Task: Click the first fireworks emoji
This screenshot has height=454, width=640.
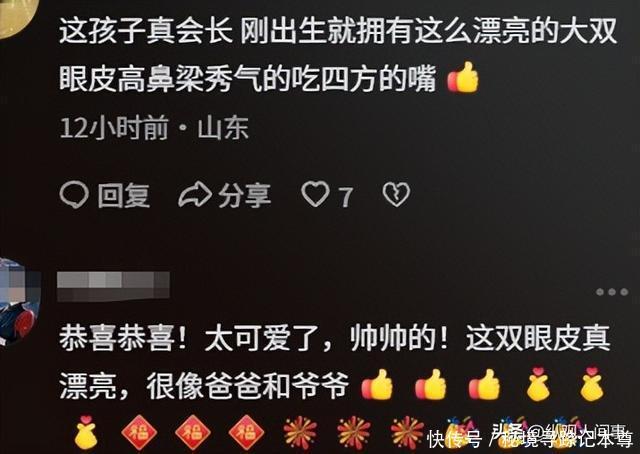Action: pos(300,433)
